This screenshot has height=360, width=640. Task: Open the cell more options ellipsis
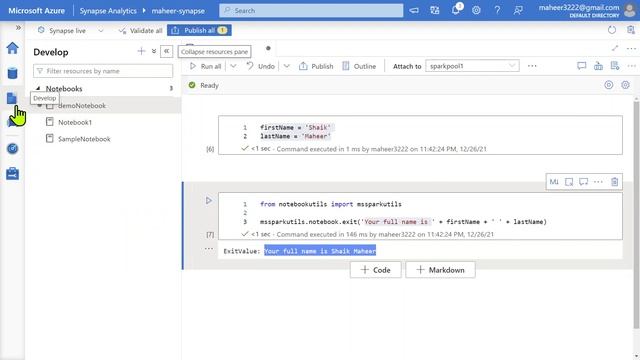598,182
